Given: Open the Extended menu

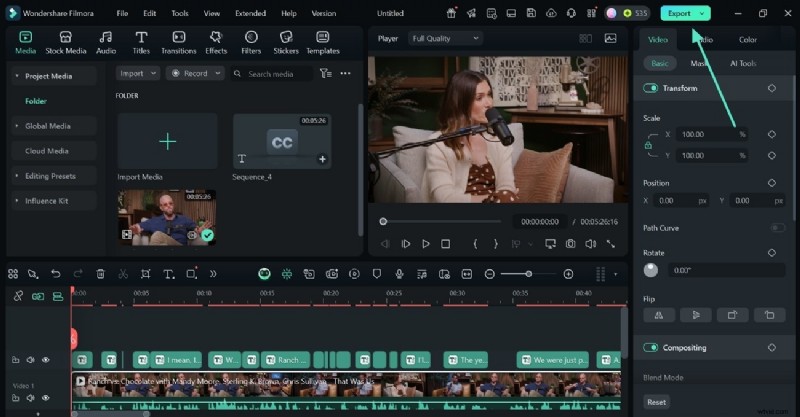Looking at the screenshot, I should [250, 13].
